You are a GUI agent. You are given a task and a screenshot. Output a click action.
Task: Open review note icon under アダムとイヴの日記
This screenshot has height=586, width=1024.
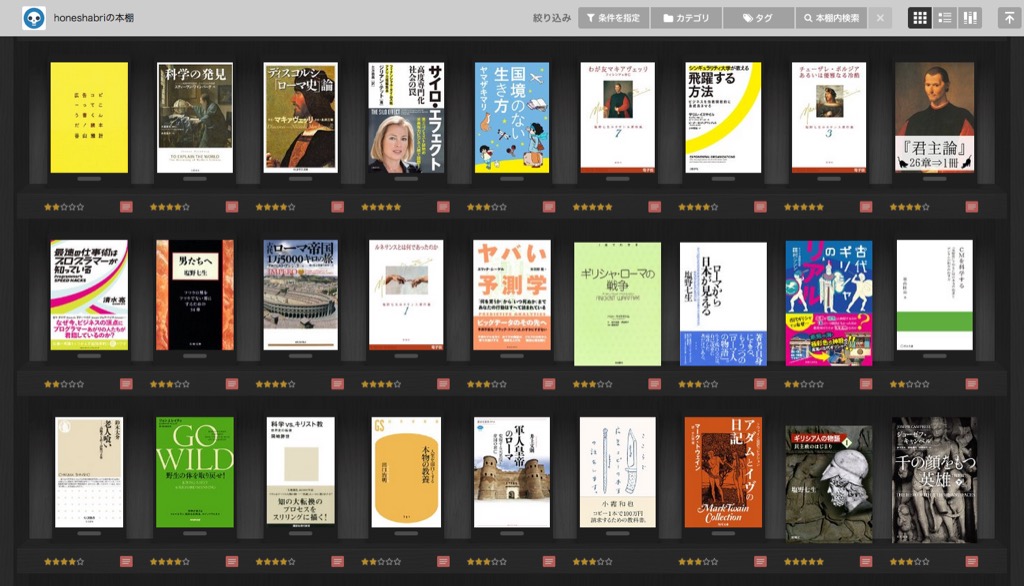(760, 561)
